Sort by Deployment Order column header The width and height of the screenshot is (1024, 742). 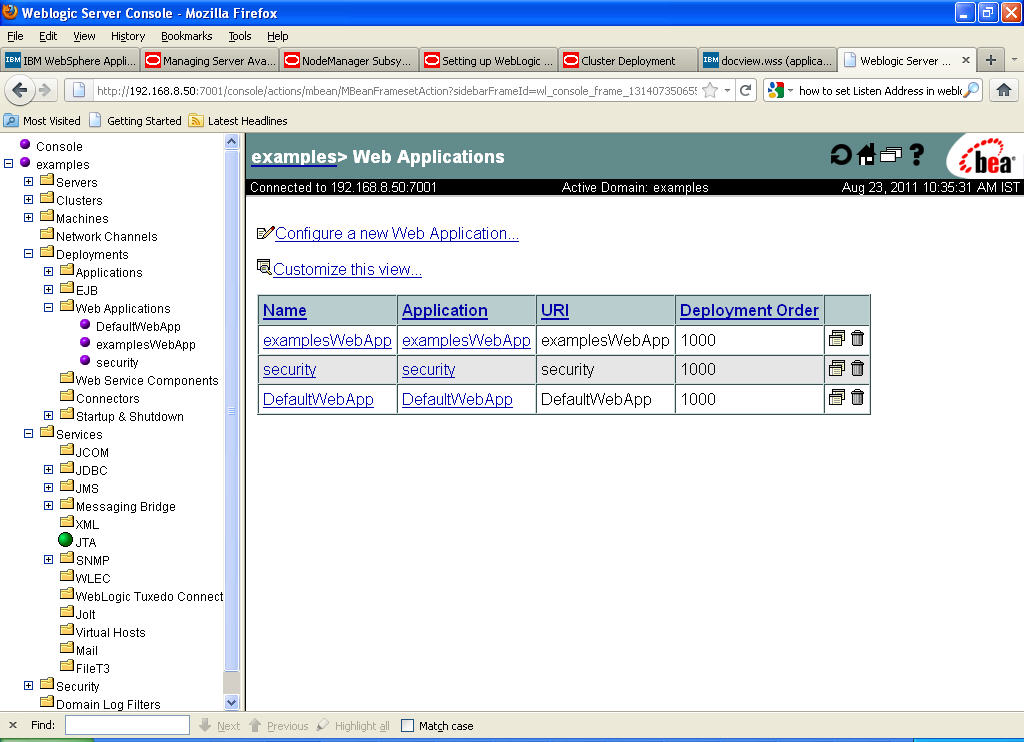(749, 310)
